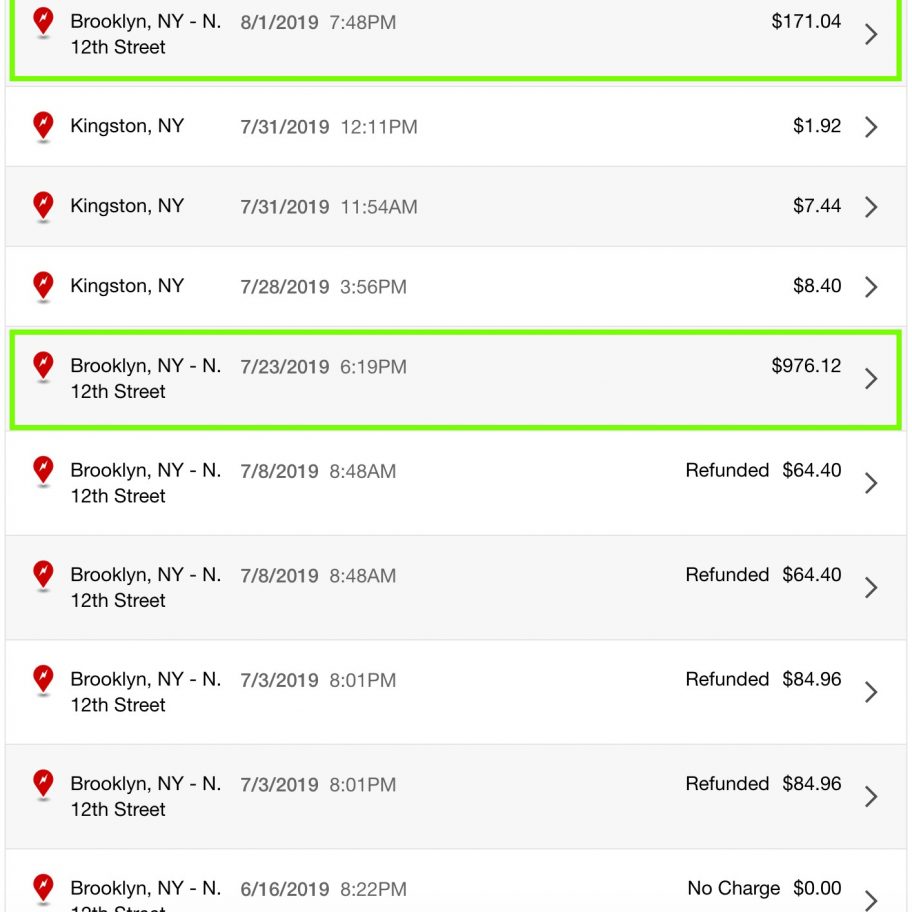Click the pin icon for Kingston 11:54AM entry
912x912 pixels.
click(43, 207)
